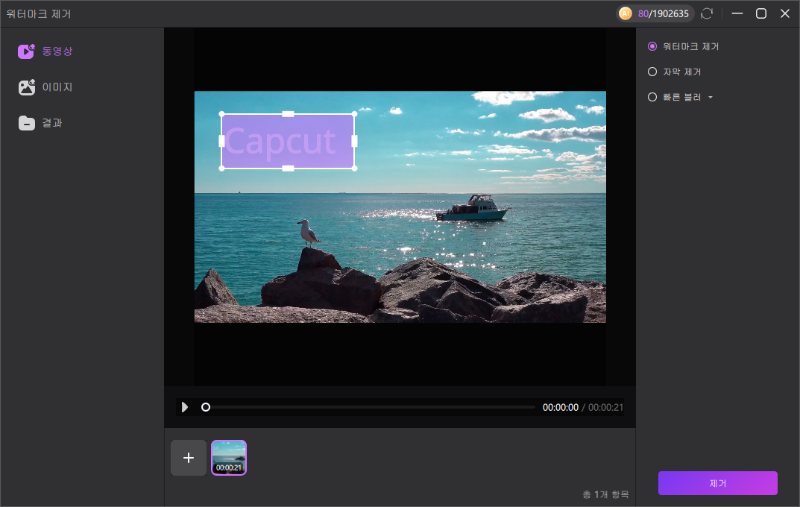Minimize the 워터마크 제거 window

[737, 14]
